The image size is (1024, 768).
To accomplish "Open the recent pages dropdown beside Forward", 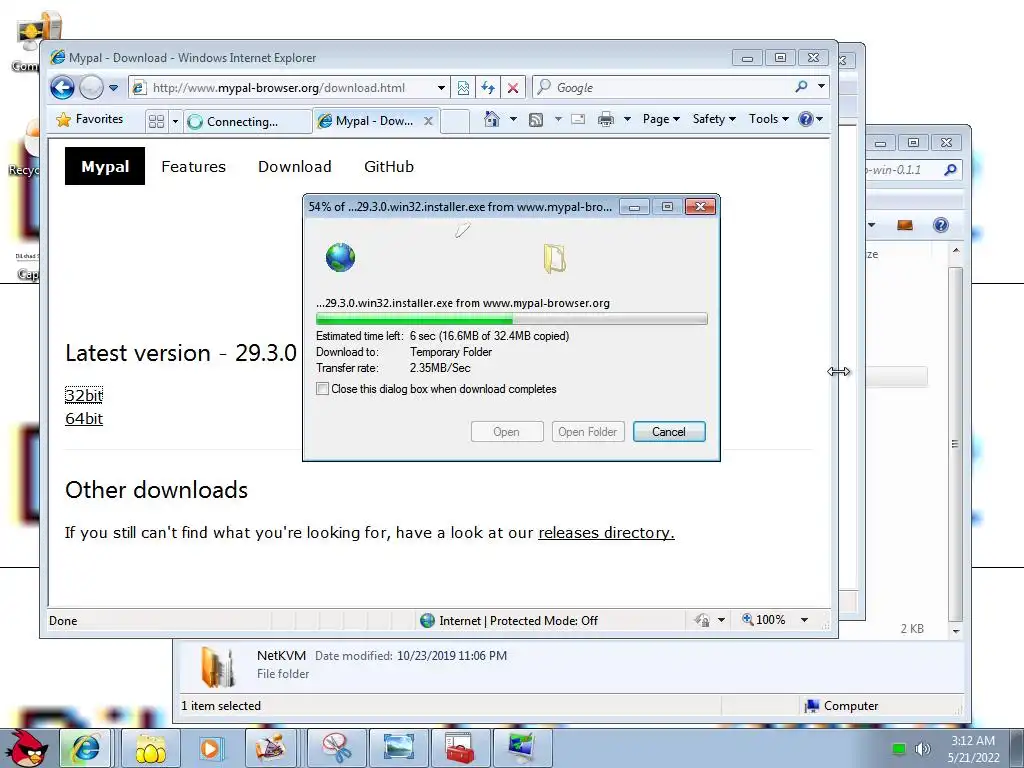I will tap(114, 88).
